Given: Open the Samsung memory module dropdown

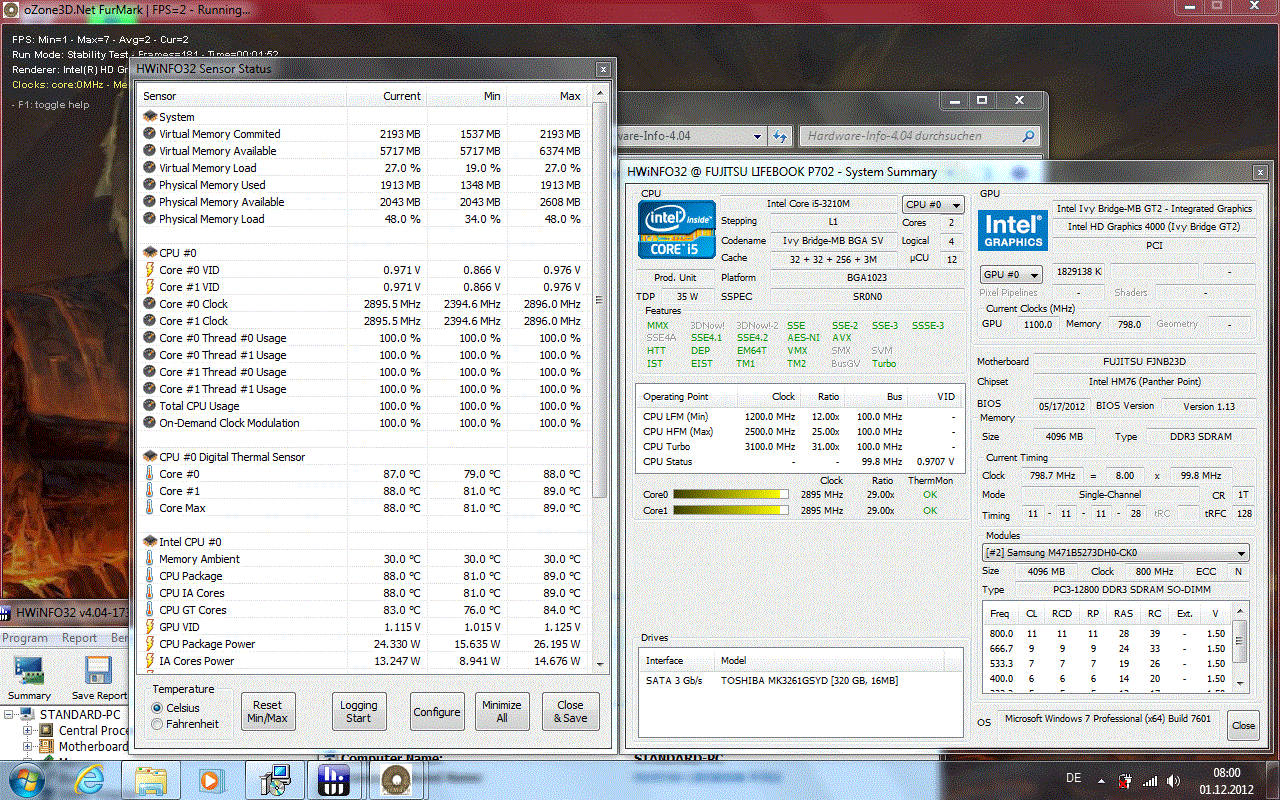Looking at the screenshot, I should [1116, 553].
